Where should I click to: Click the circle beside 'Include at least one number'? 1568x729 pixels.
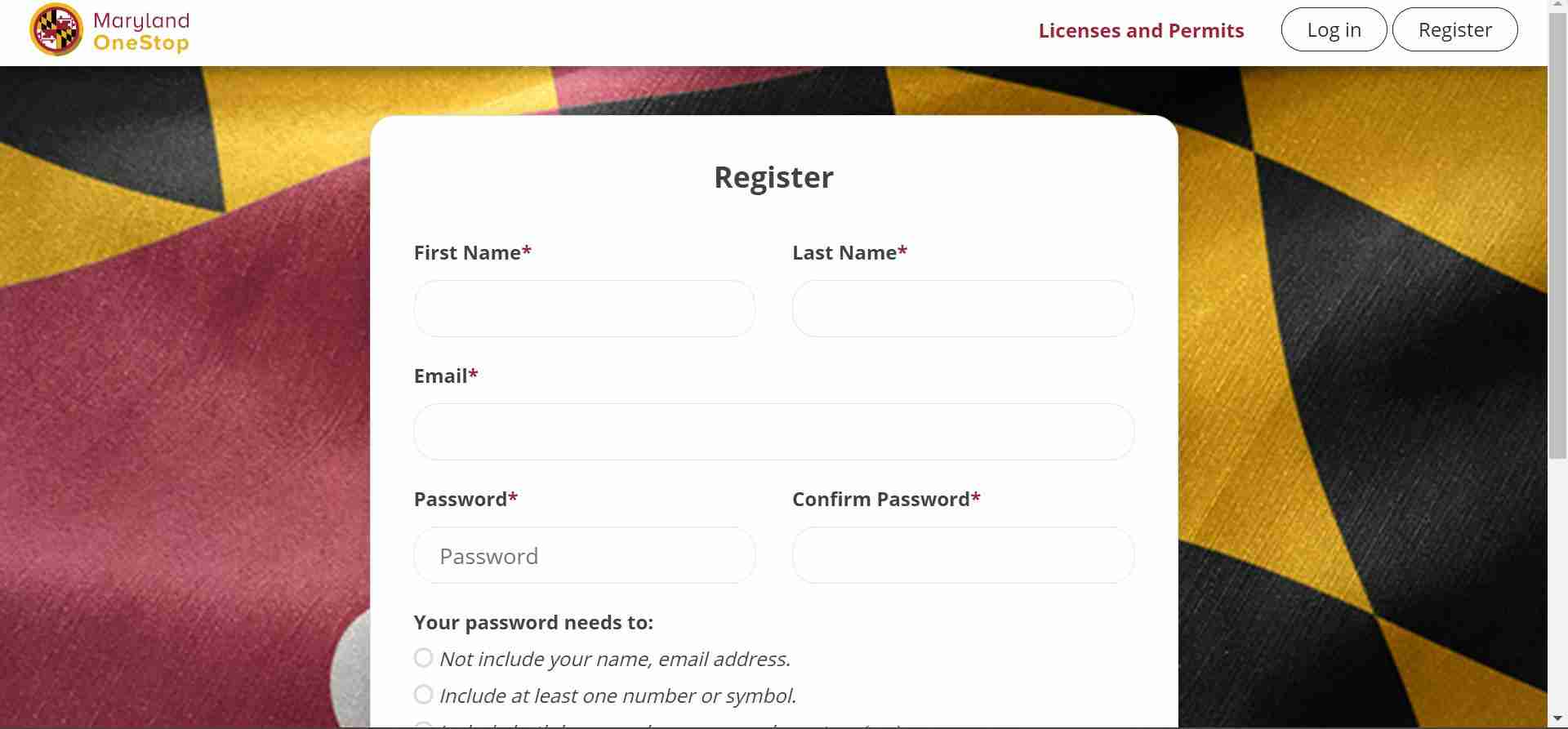[x=423, y=695]
